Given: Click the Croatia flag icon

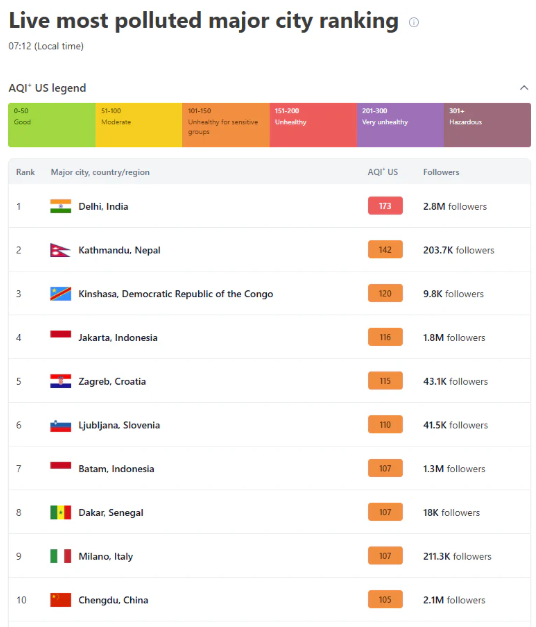Looking at the screenshot, I should [x=60, y=381].
